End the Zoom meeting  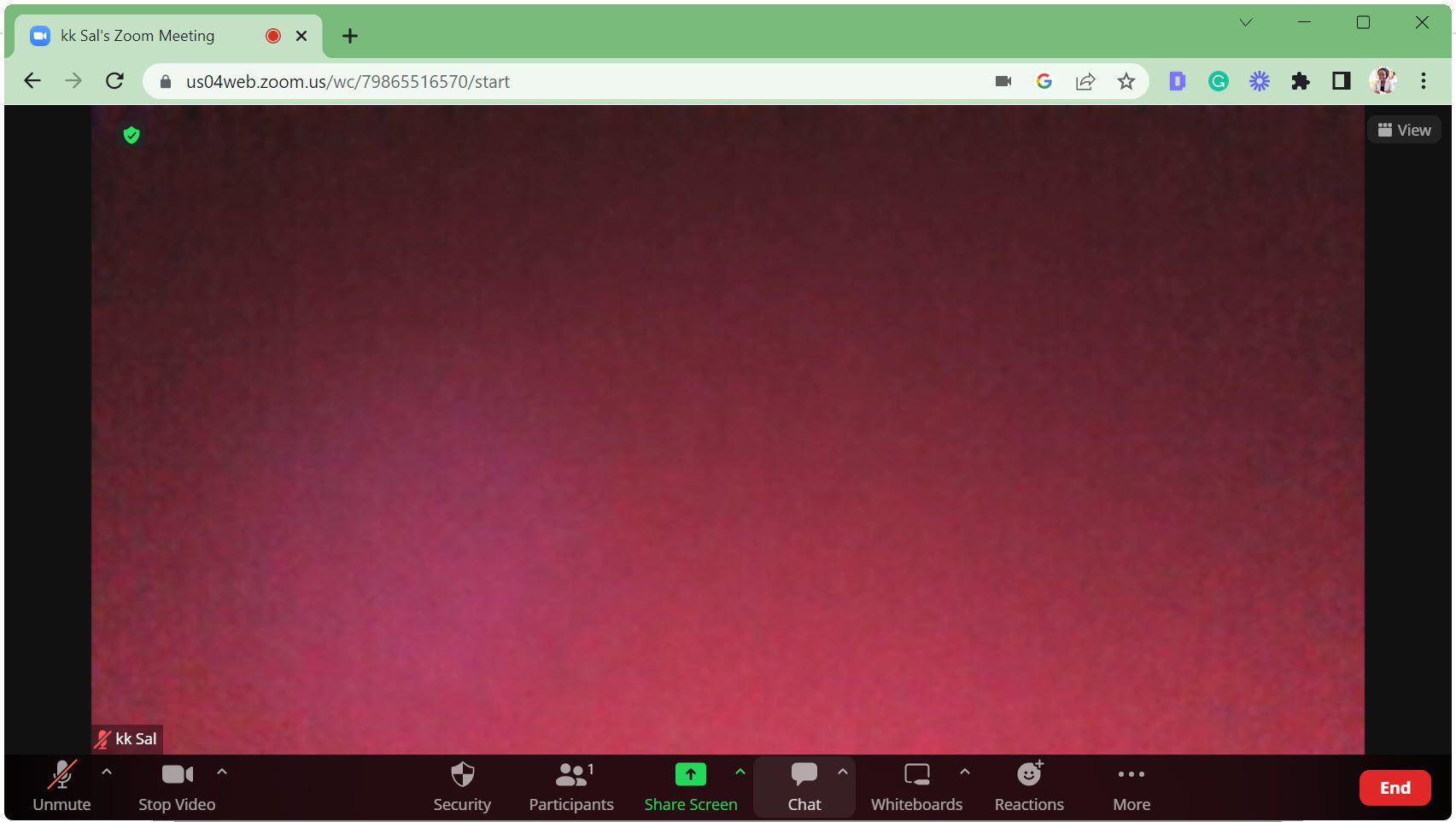tap(1395, 787)
